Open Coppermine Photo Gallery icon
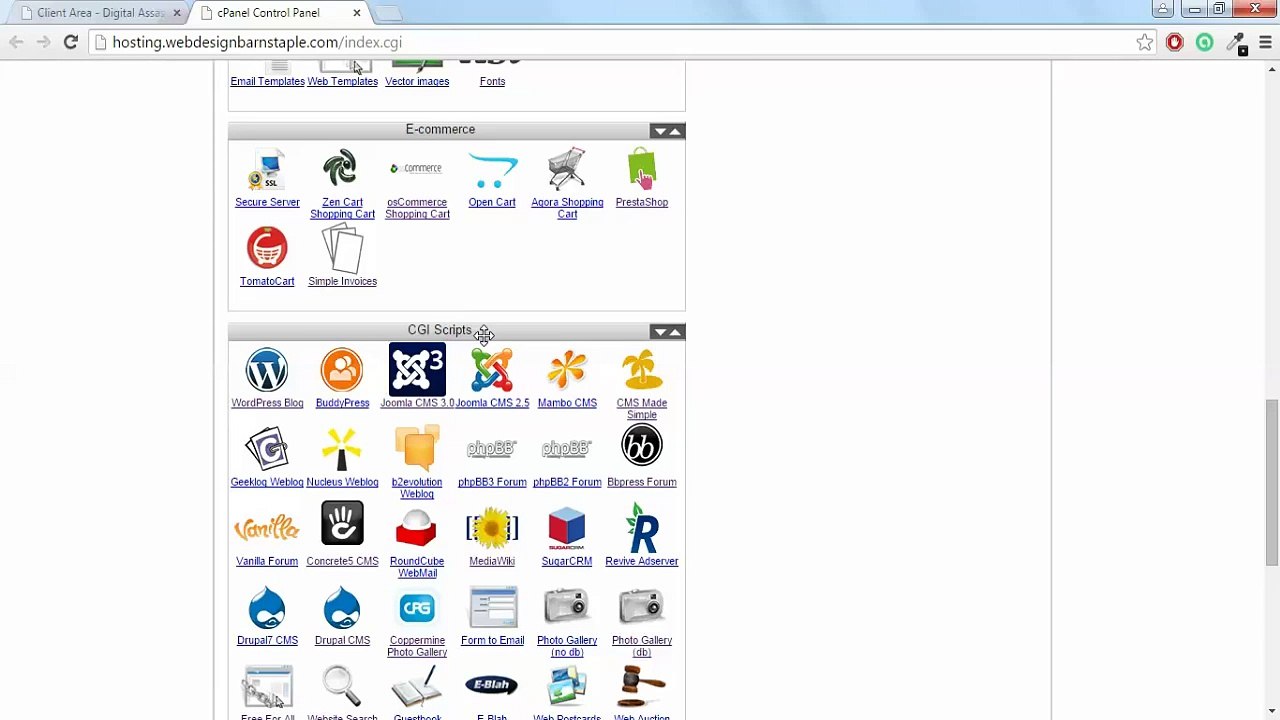 [417, 607]
